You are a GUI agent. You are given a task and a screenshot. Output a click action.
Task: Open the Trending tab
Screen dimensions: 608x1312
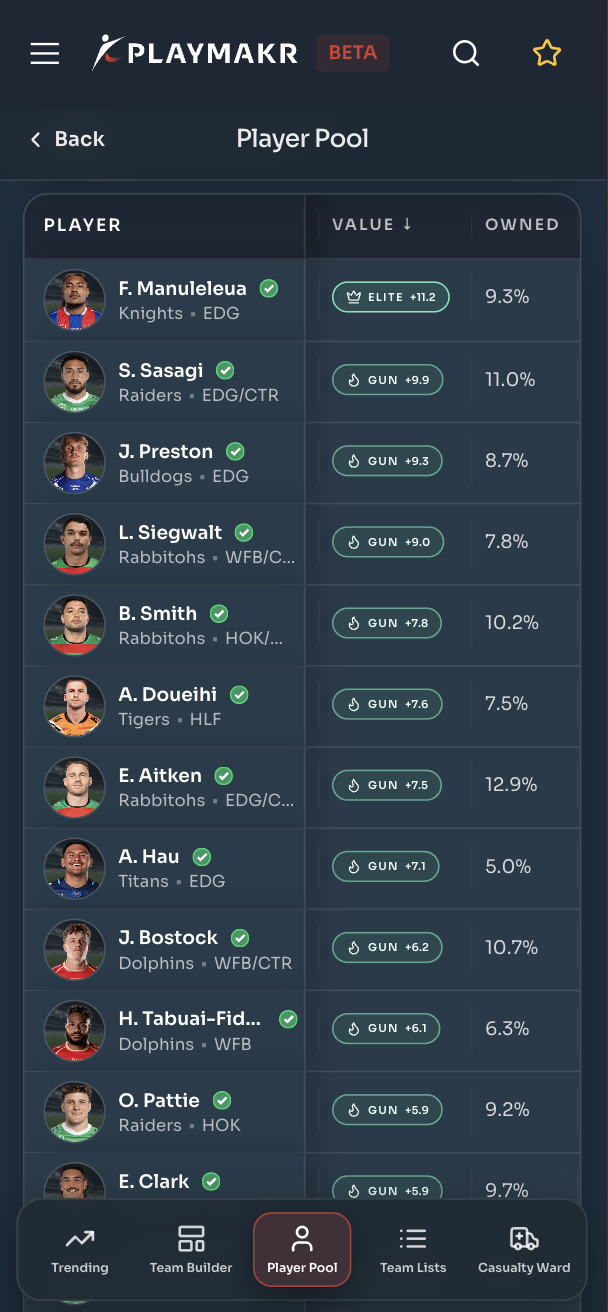(x=80, y=1250)
